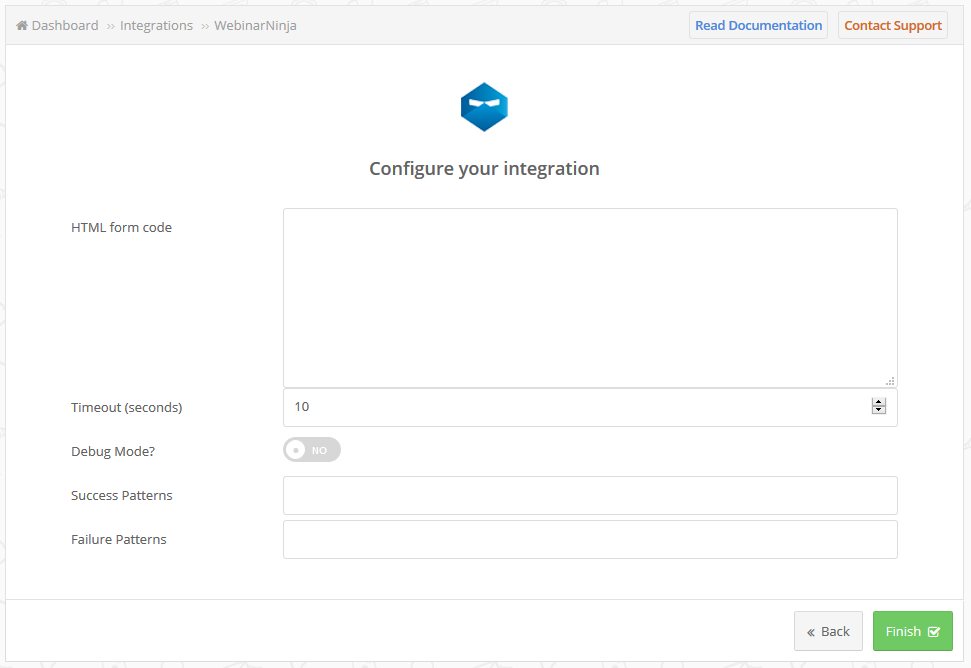The image size is (971, 668).
Task: Focus the HTML form code text area
Action: 590,298
